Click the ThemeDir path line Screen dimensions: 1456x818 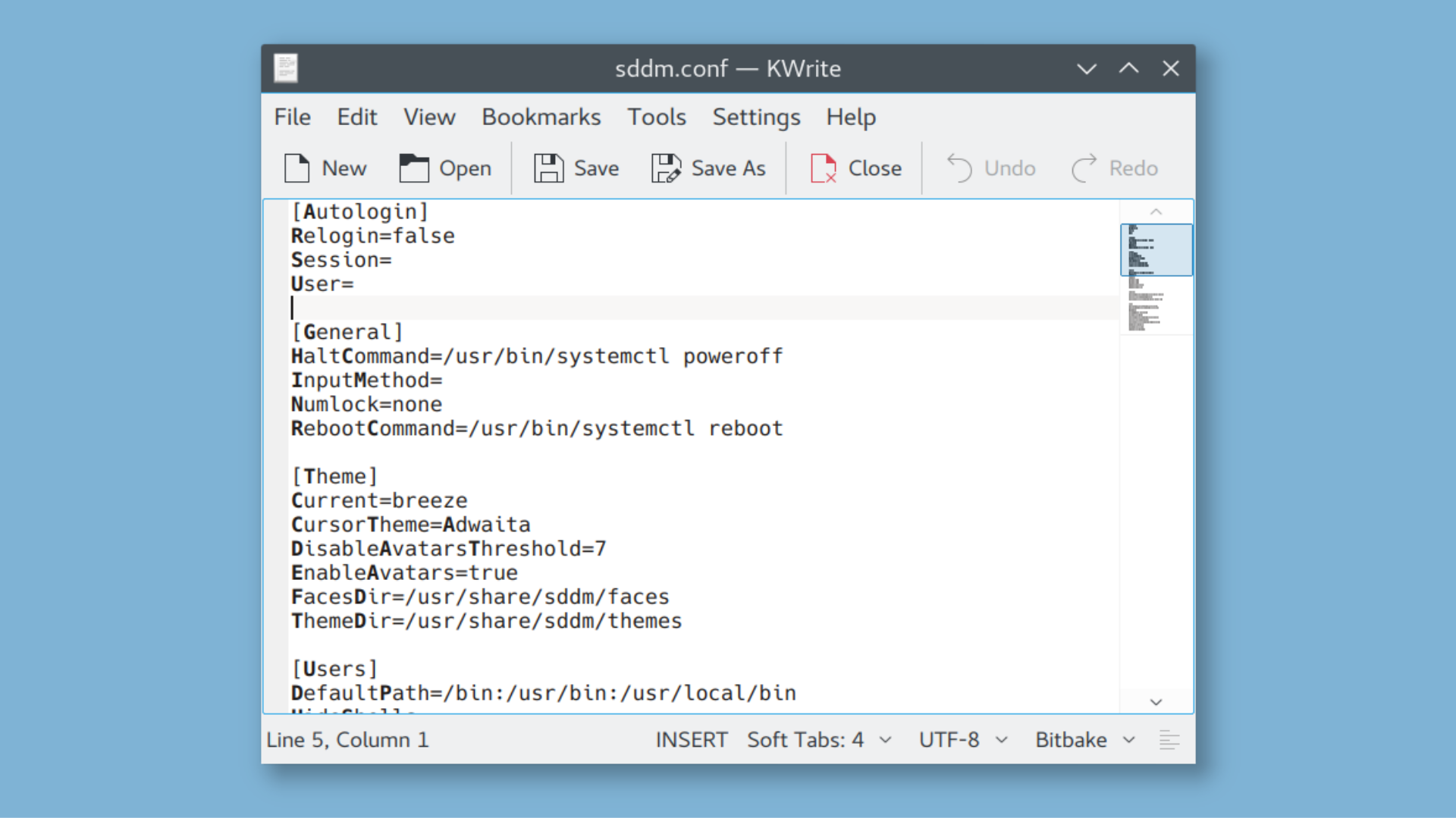coord(487,621)
